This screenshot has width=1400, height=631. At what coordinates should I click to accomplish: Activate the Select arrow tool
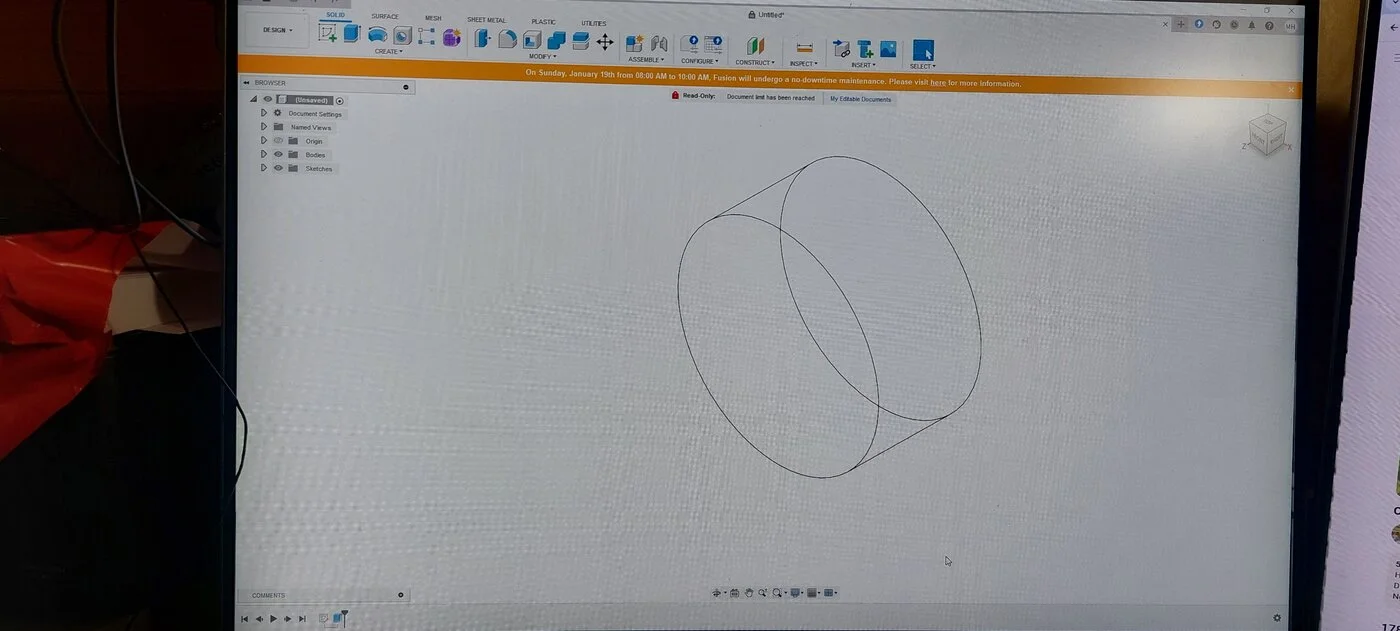pyautogui.click(x=923, y=50)
